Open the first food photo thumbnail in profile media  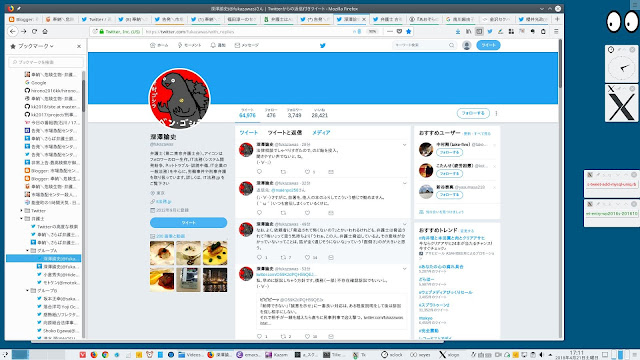(x=162, y=253)
